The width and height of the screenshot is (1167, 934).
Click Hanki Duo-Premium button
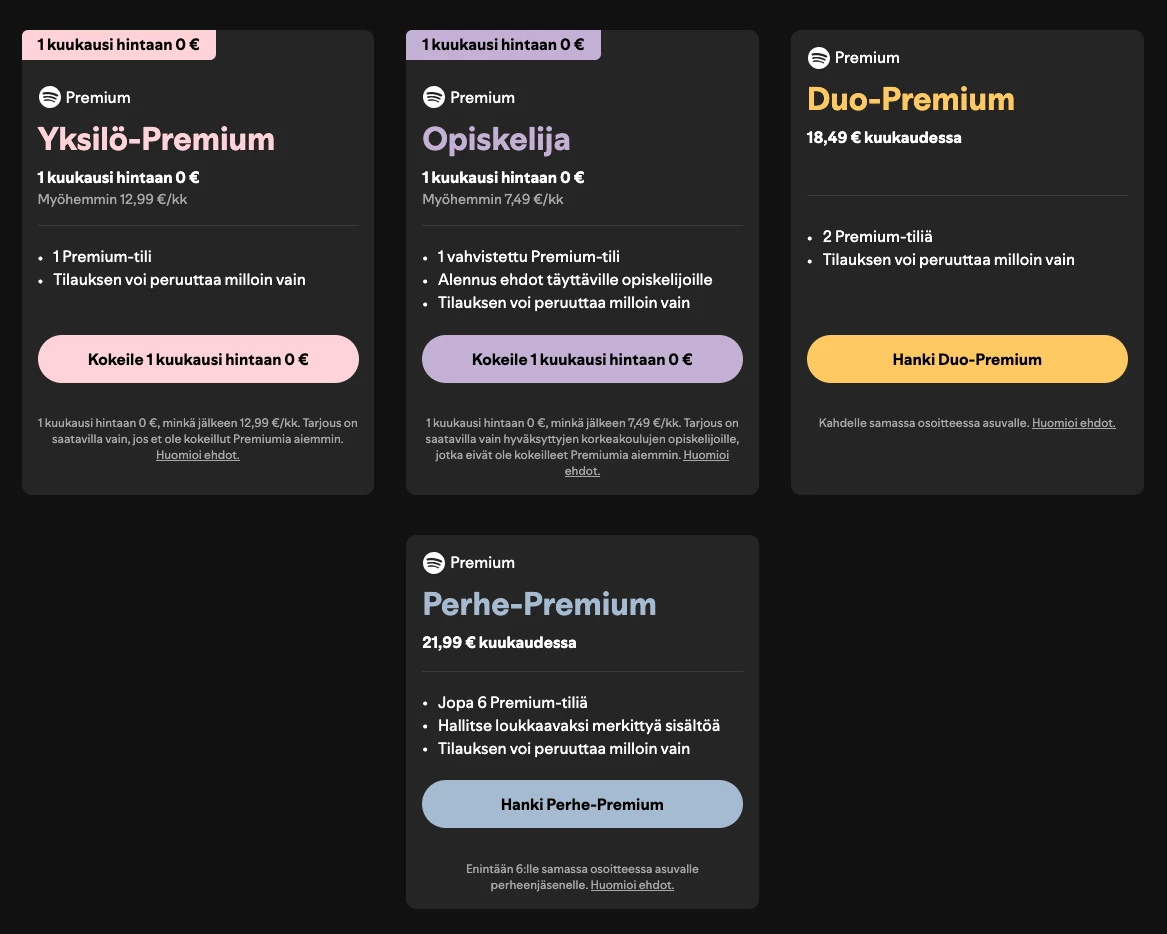(967, 359)
